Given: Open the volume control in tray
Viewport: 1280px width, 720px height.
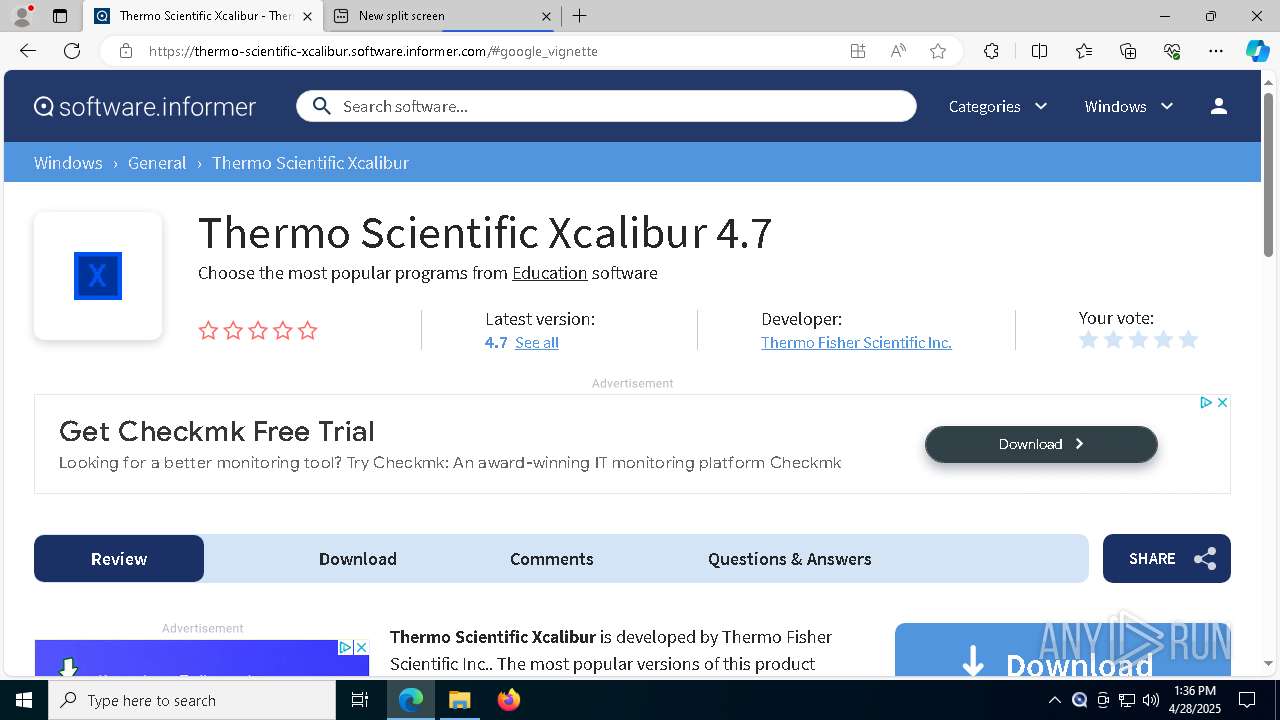Looking at the screenshot, I should (1151, 700).
